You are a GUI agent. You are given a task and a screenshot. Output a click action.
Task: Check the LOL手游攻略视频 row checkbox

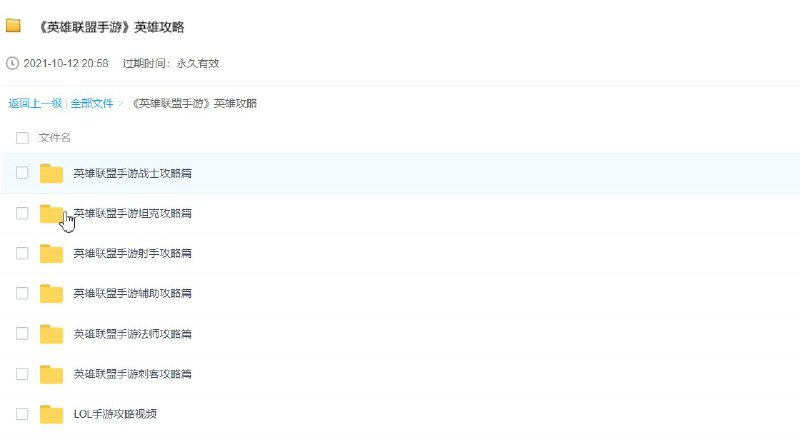tap(22, 414)
